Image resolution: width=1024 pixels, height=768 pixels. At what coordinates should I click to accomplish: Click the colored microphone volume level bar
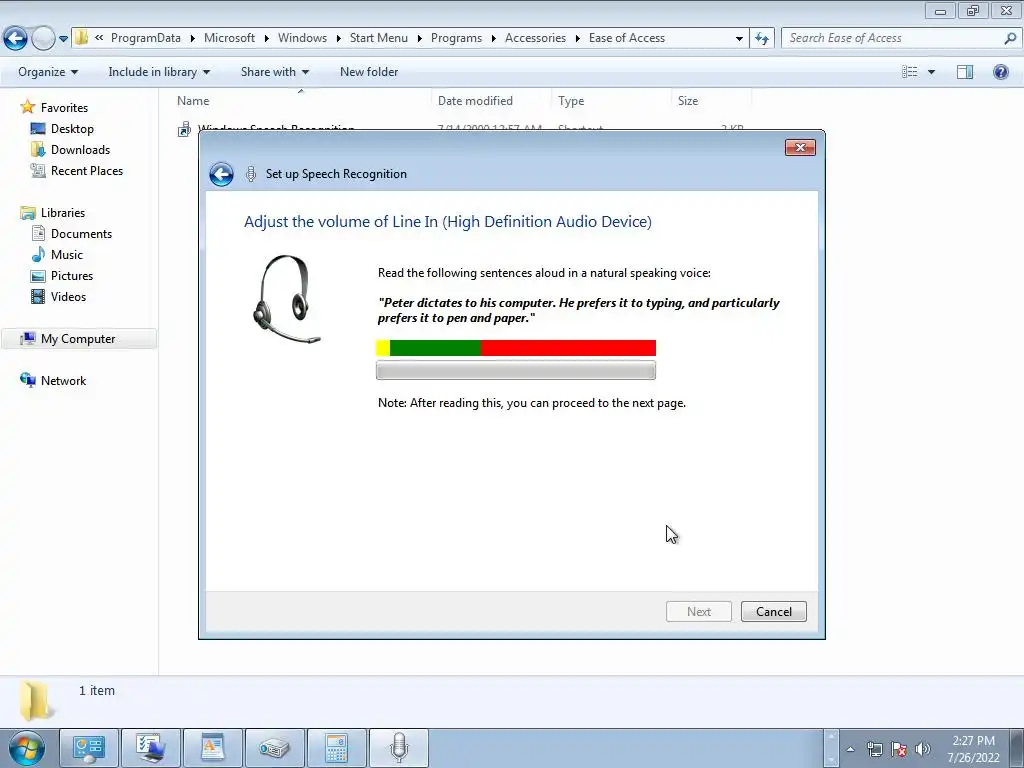(516, 348)
